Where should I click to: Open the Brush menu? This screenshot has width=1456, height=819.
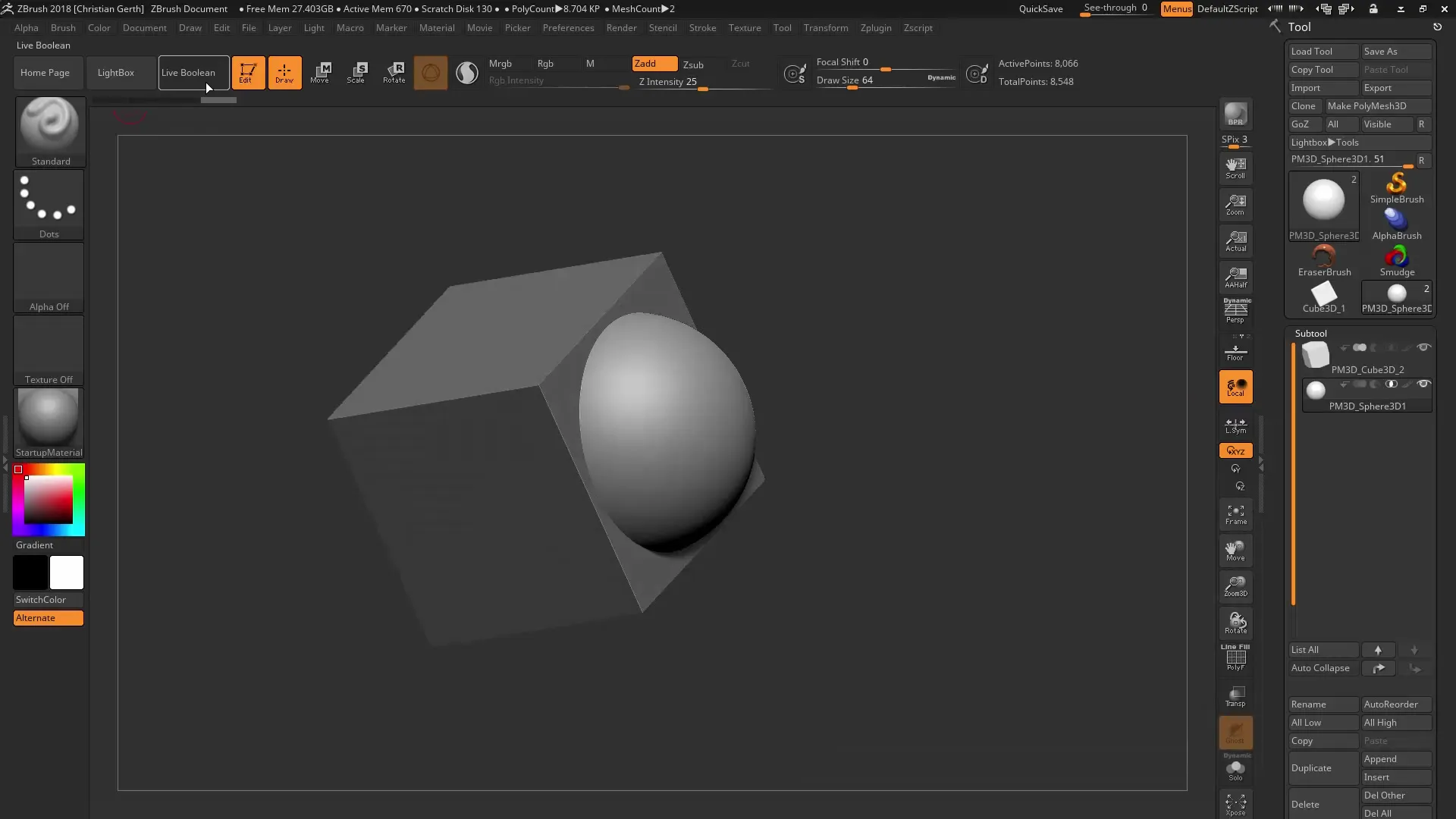63,28
